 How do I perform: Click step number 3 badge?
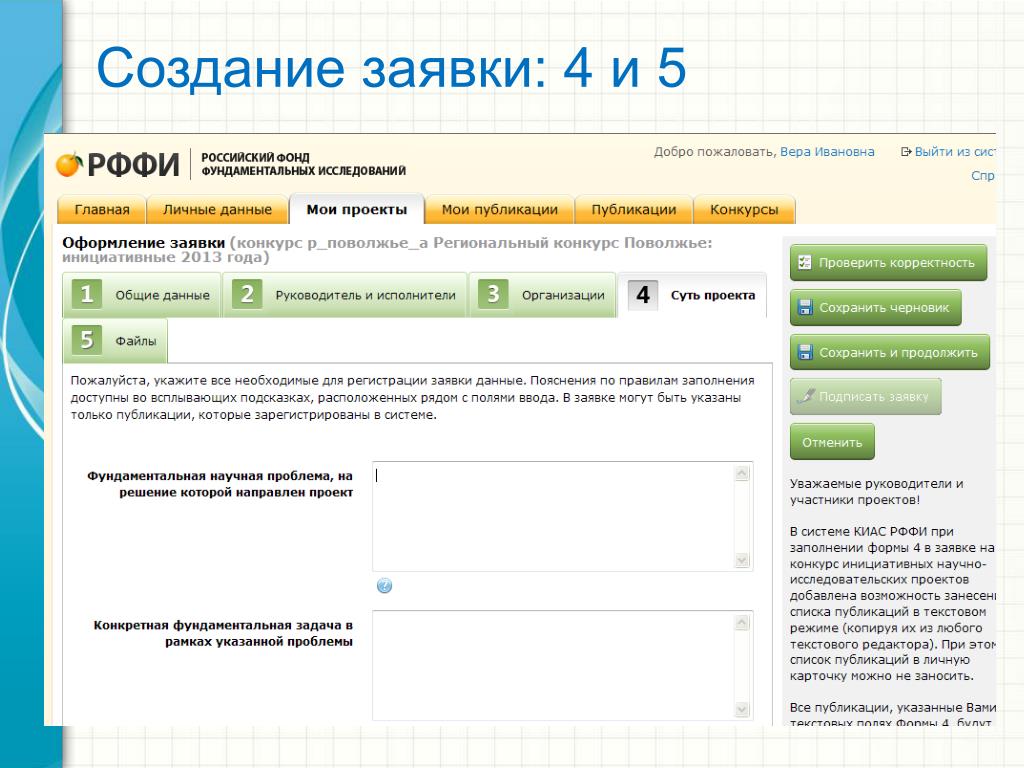493,294
